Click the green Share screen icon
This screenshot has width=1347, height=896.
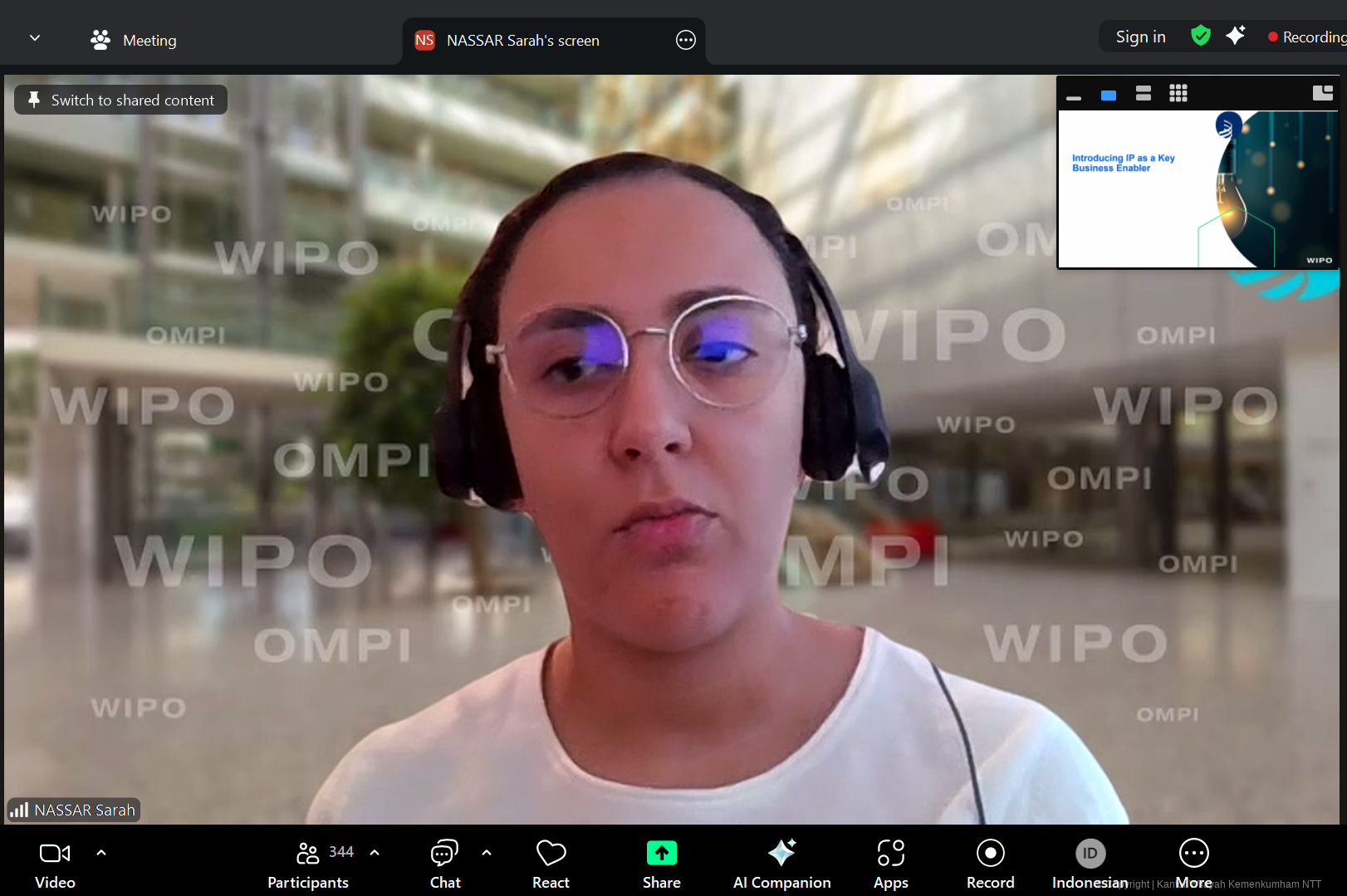pos(661,854)
